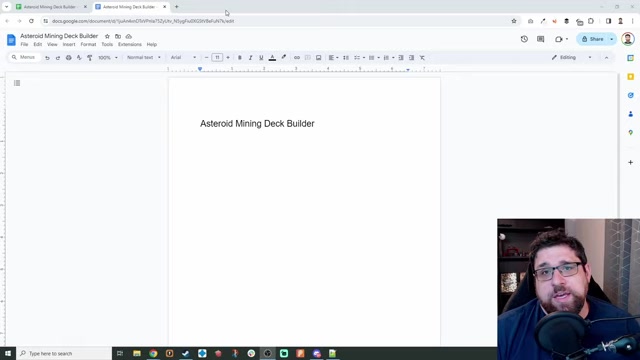Undo the last action
Image resolution: width=640 pixels, height=360 pixels.
(x=47, y=58)
